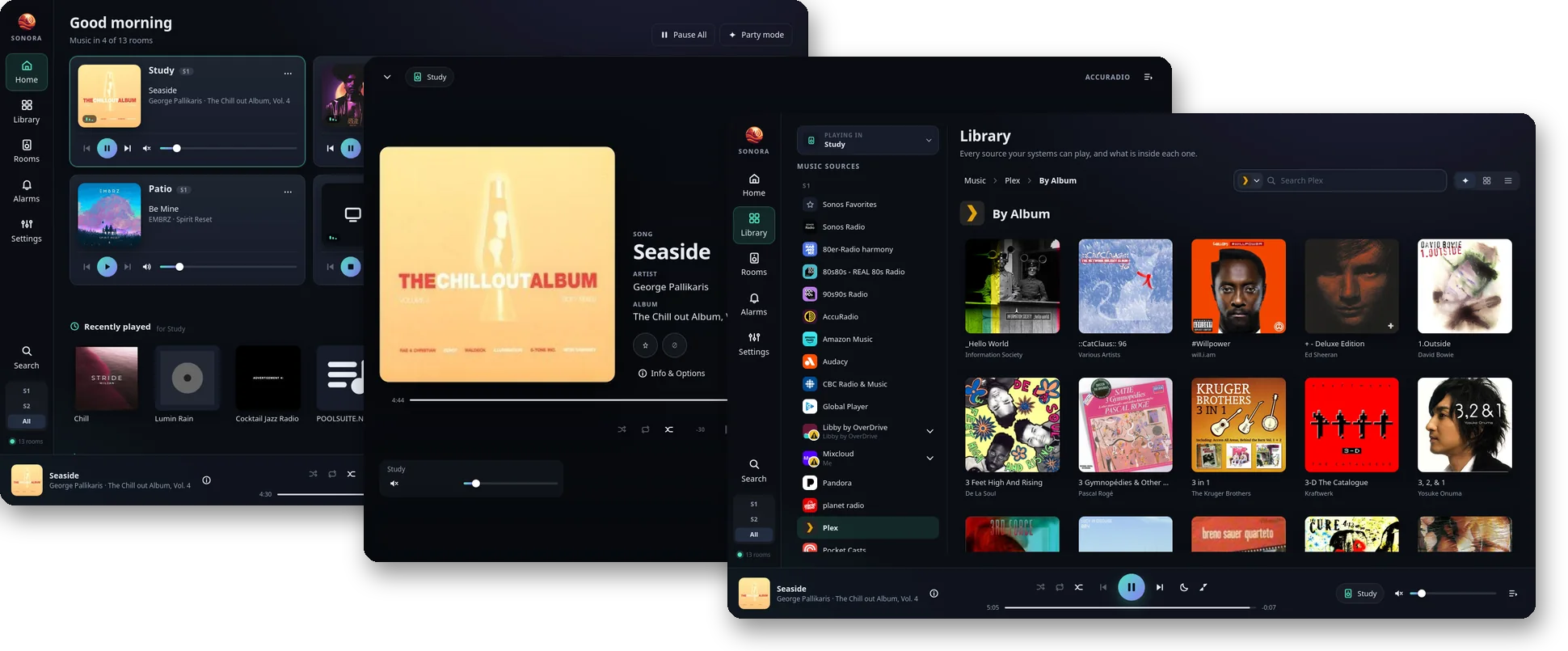Viewport: 1568px width, 651px height.
Task: Go to the Music breadcrumb
Action: [975, 180]
